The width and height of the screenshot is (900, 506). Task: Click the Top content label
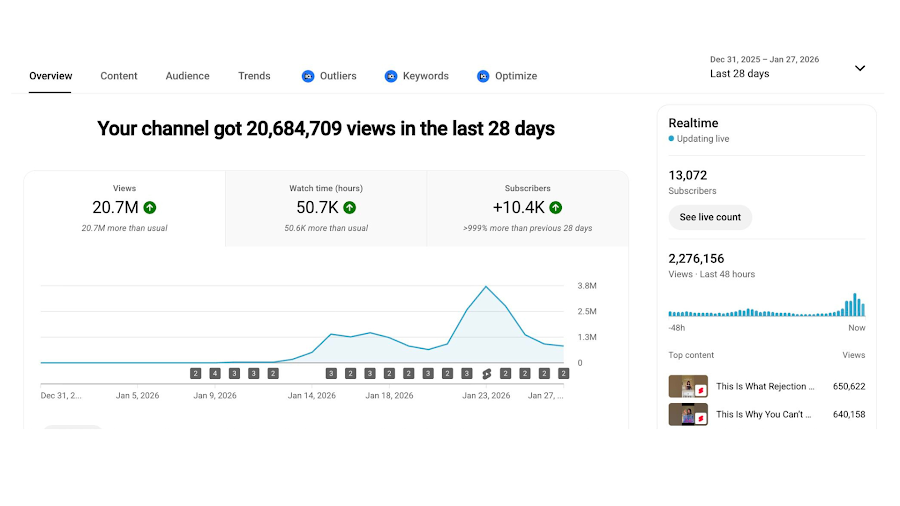pos(691,356)
